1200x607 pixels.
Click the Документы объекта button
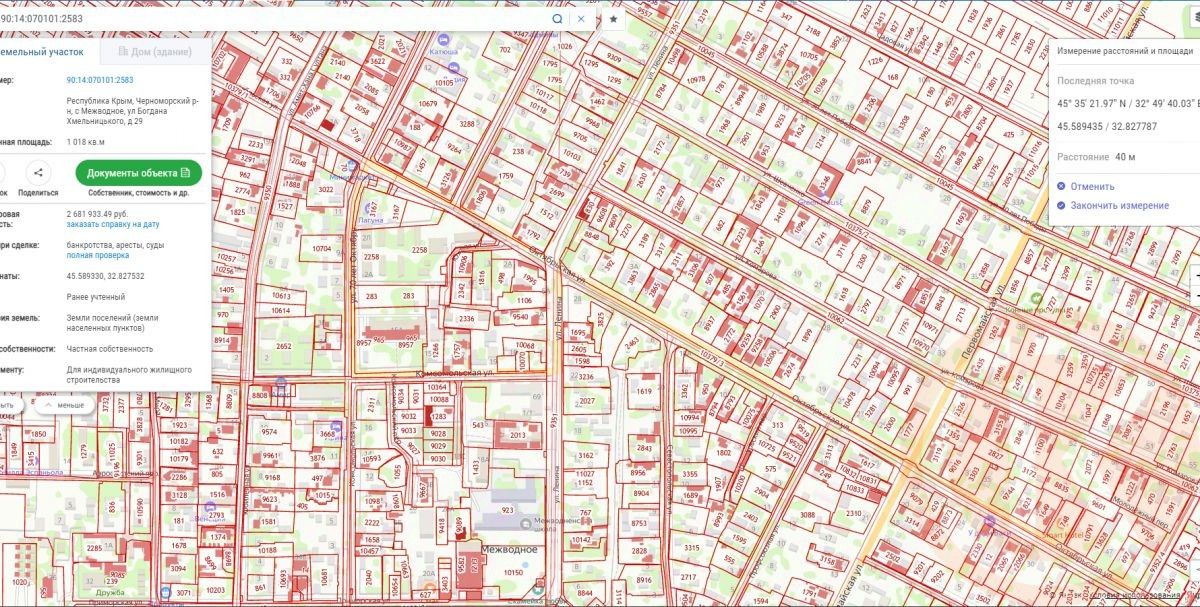point(138,173)
